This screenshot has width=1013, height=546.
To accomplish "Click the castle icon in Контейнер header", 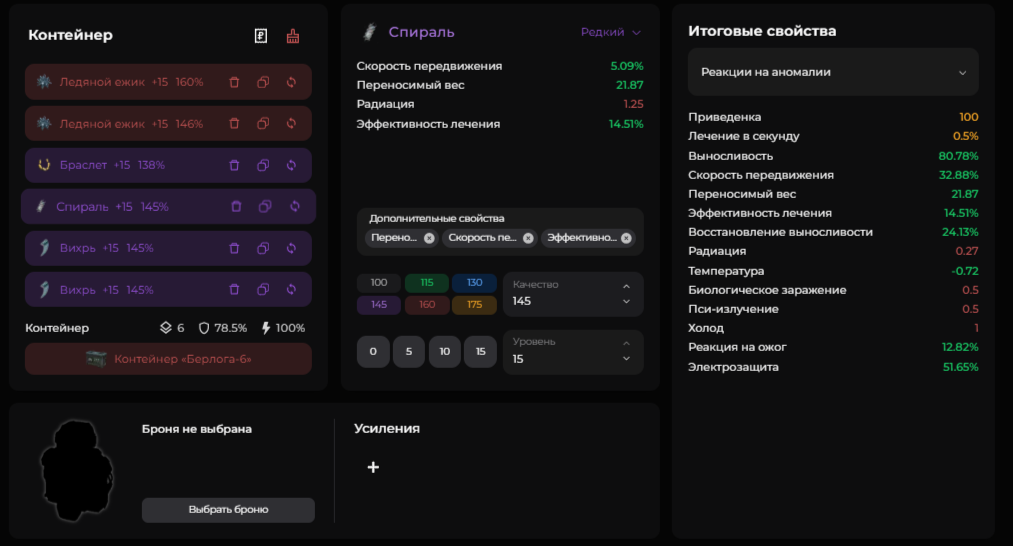I will [x=293, y=36].
